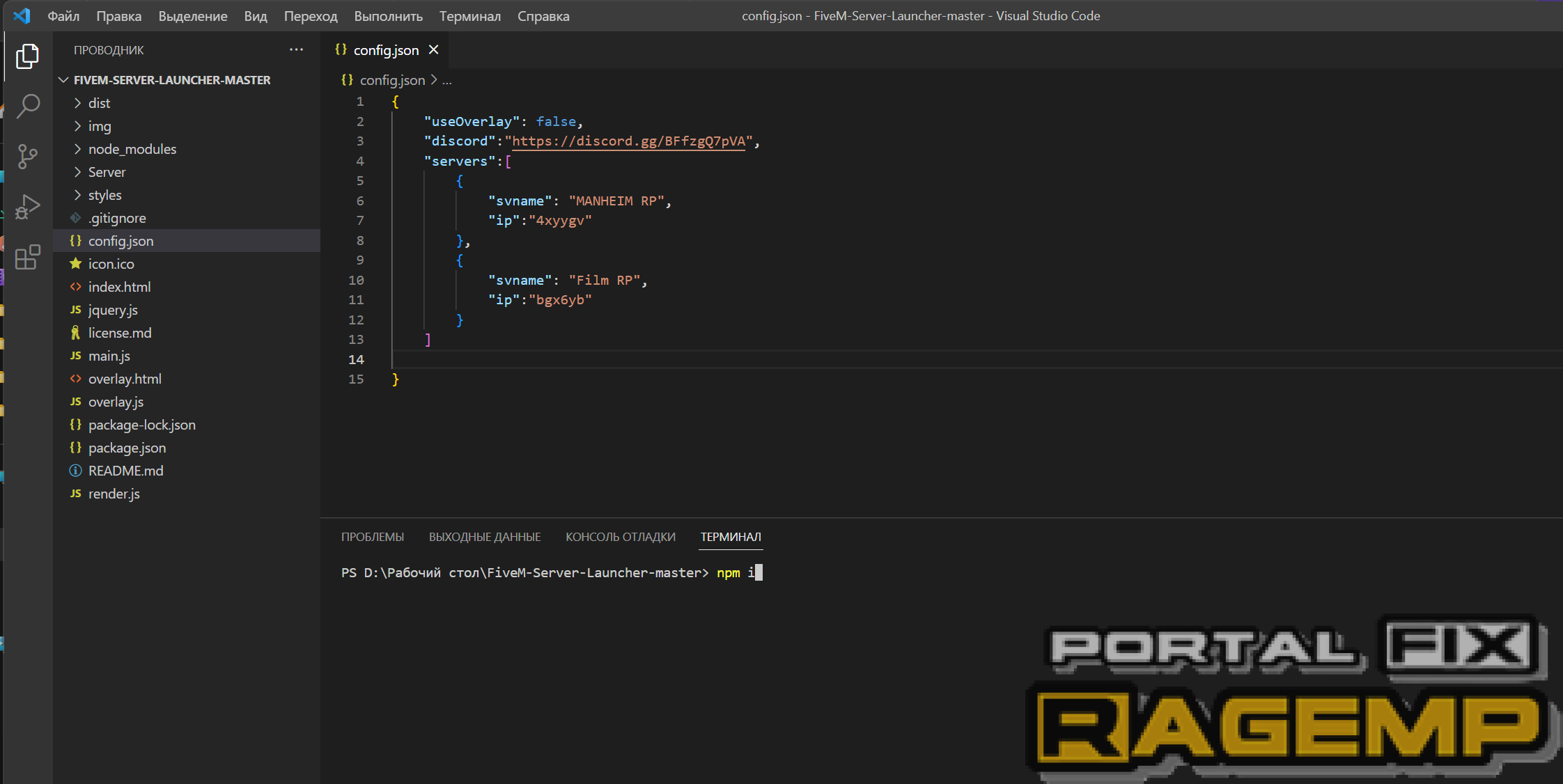The height and width of the screenshot is (784, 1563).
Task: Click the "bgx6yb" ip value
Action: pos(560,300)
